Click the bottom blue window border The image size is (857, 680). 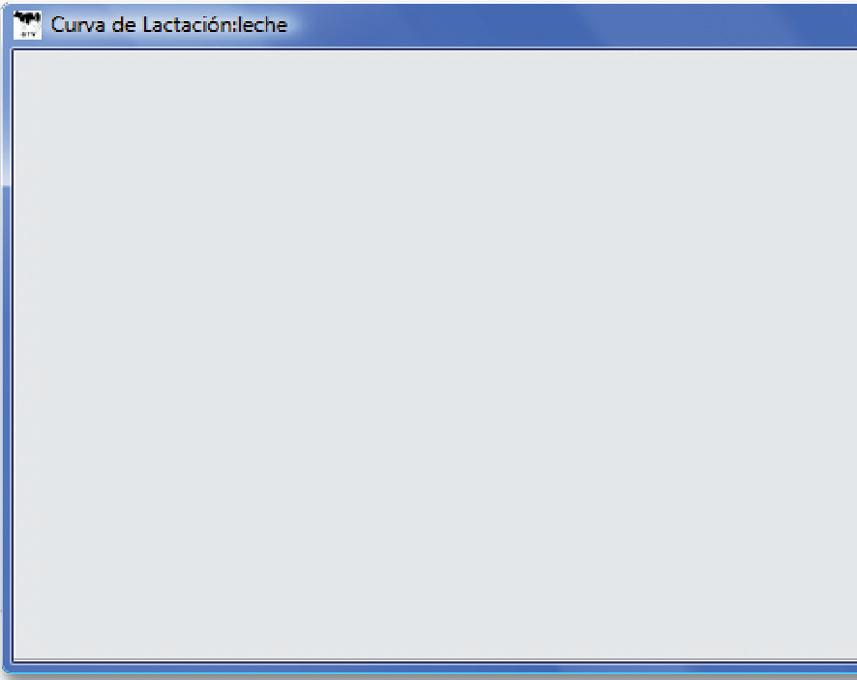coord(432,668)
